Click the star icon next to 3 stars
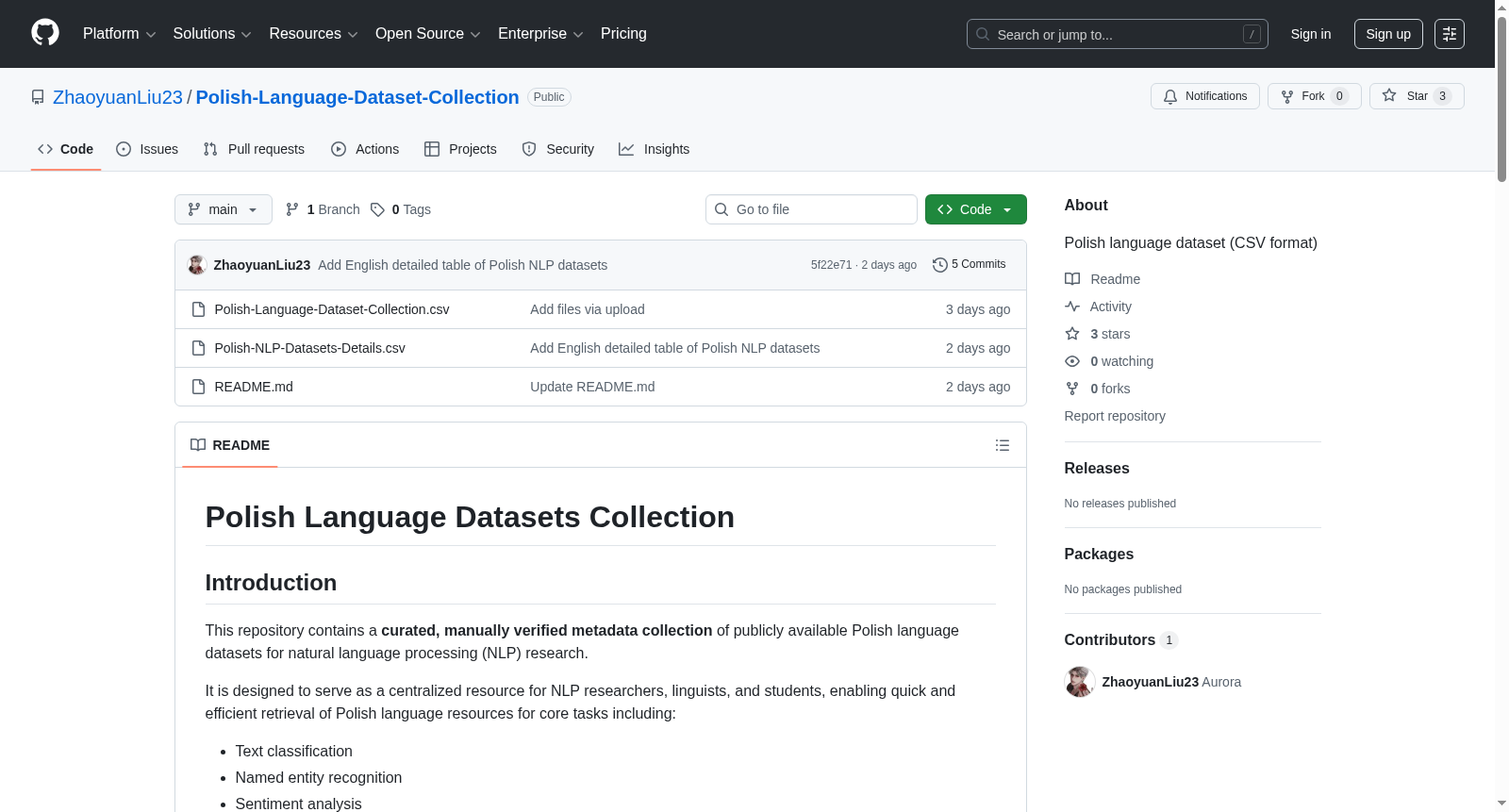 pos(1072,334)
